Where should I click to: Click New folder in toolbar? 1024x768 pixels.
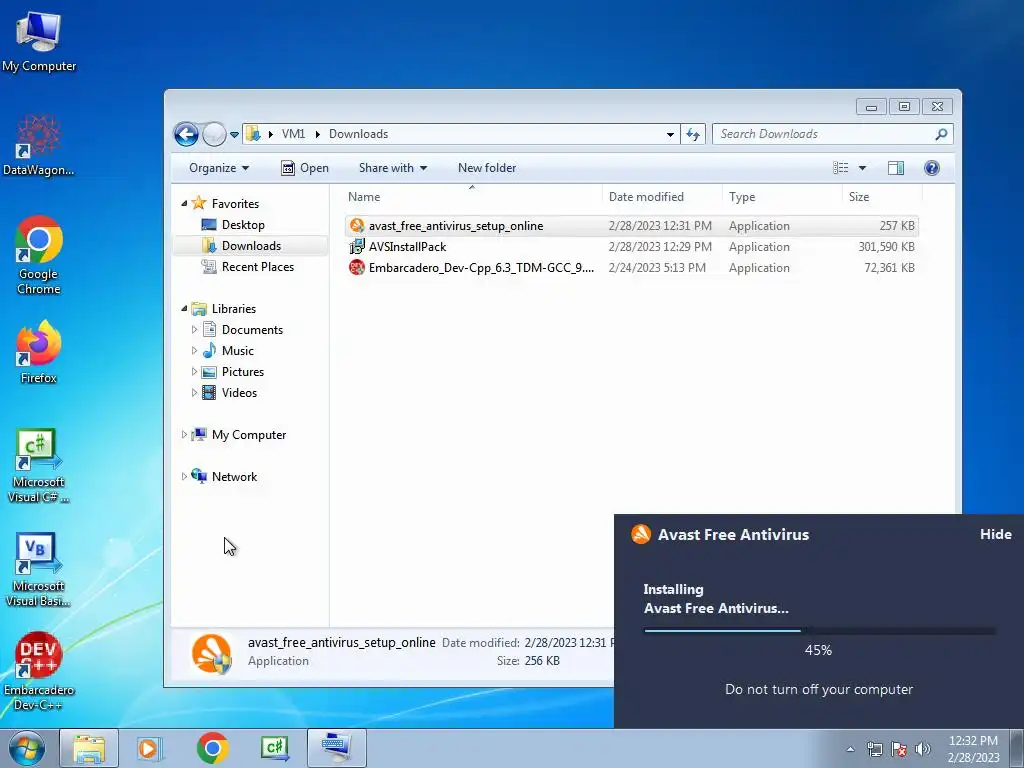coord(487,168)
